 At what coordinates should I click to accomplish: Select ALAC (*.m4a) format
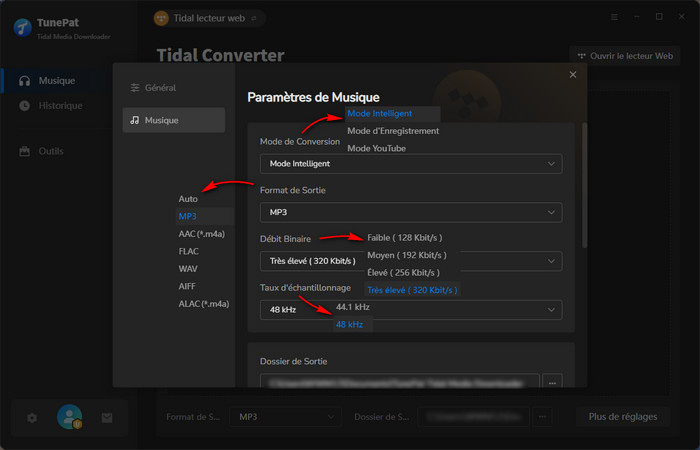pyautogui.click(x=204, y=304)
